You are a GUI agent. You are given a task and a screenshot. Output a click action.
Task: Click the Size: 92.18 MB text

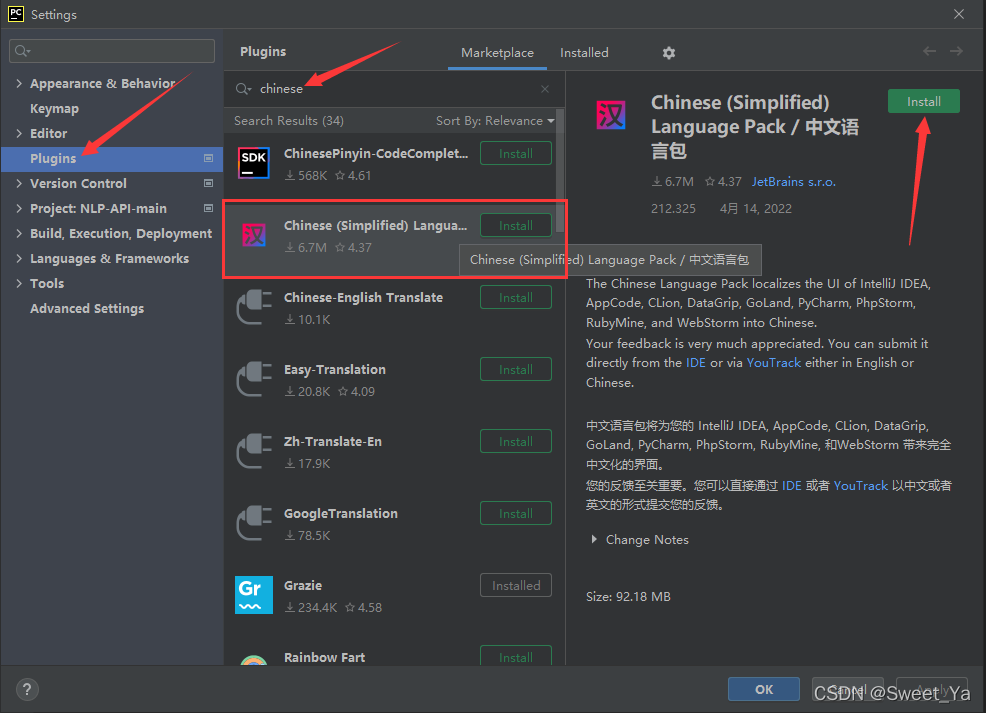coord(628,597)
